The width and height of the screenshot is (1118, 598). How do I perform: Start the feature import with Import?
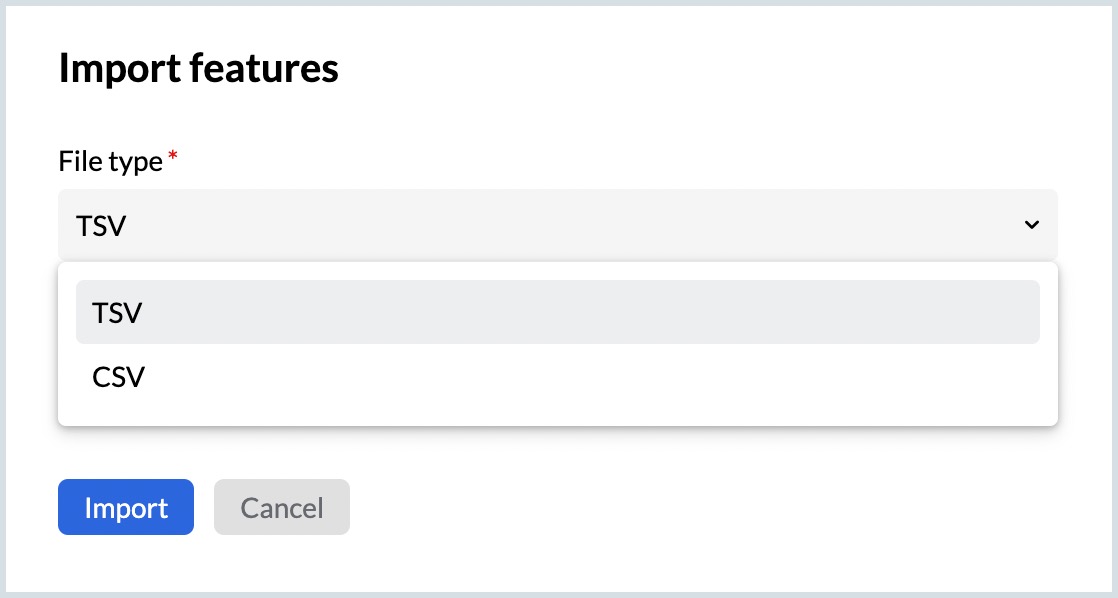(126, 507)
